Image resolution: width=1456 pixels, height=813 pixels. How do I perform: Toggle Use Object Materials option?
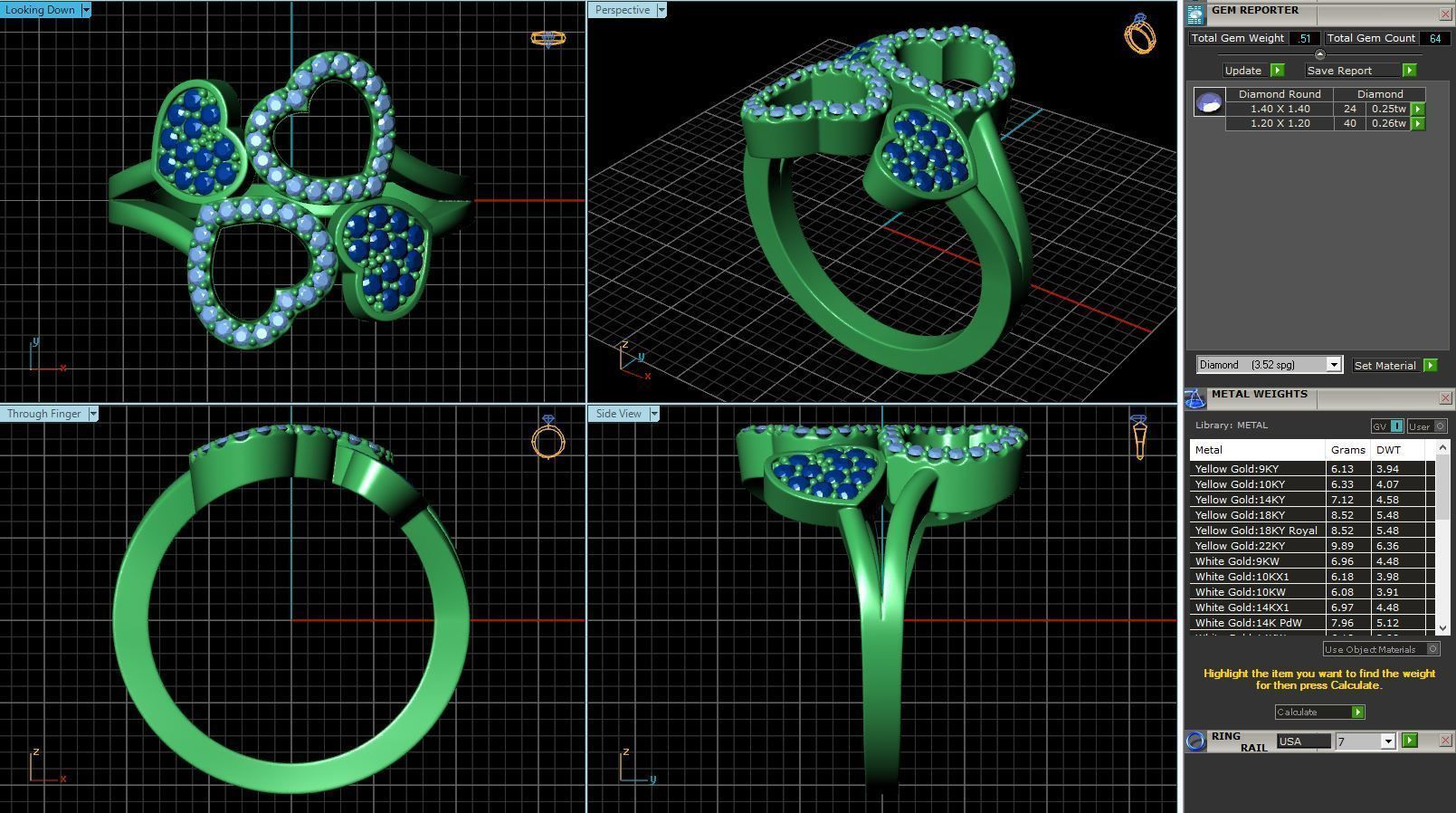(1381, 648)
